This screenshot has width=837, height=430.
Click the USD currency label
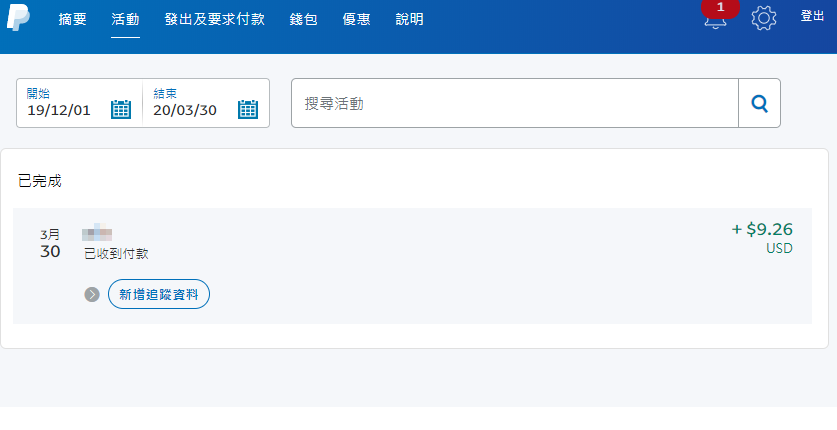coord(779,249)
